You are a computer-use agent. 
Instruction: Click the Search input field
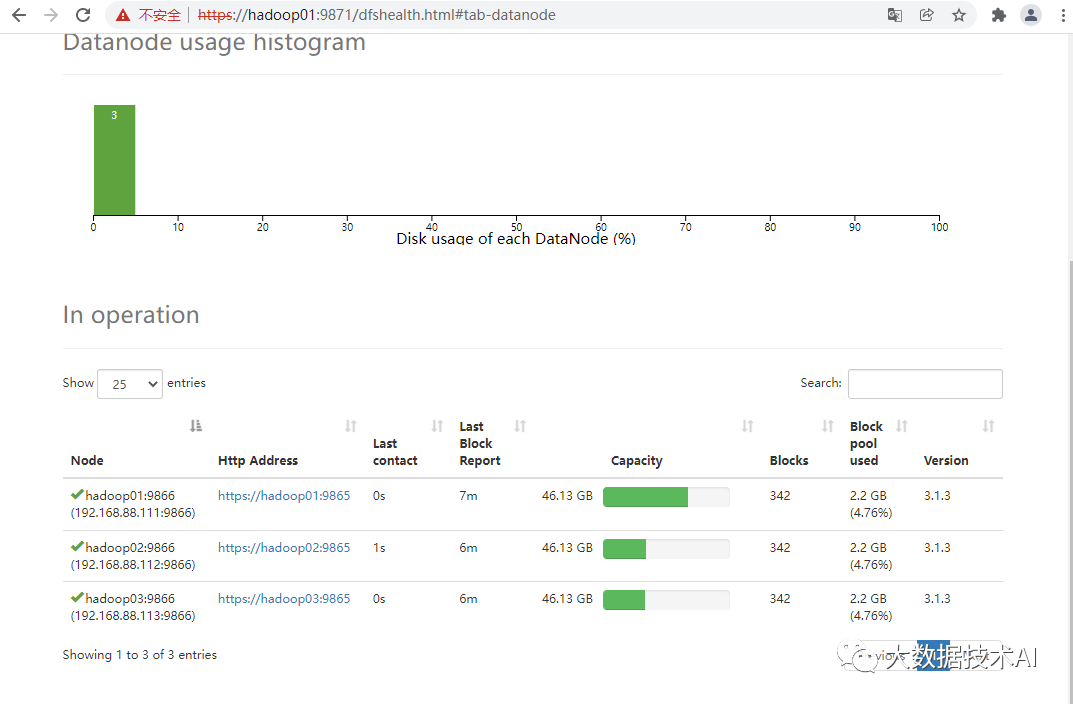click(x=925, y=384)
